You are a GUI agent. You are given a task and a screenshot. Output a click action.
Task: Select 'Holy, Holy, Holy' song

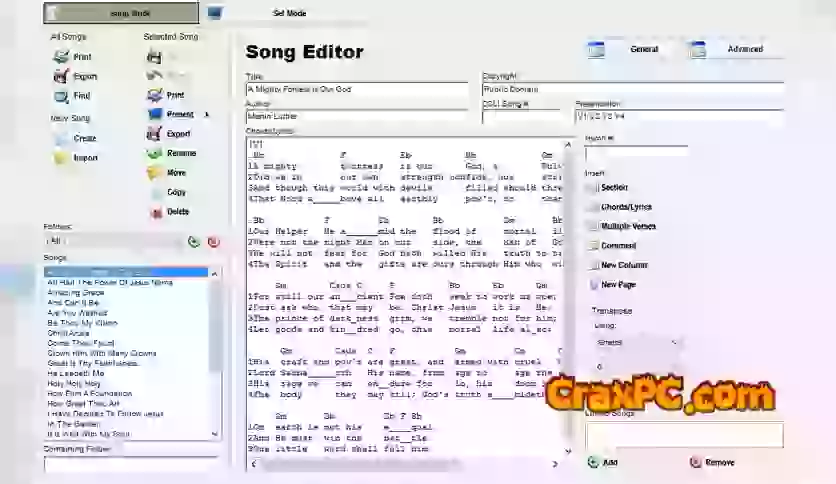tap(74, 384)
